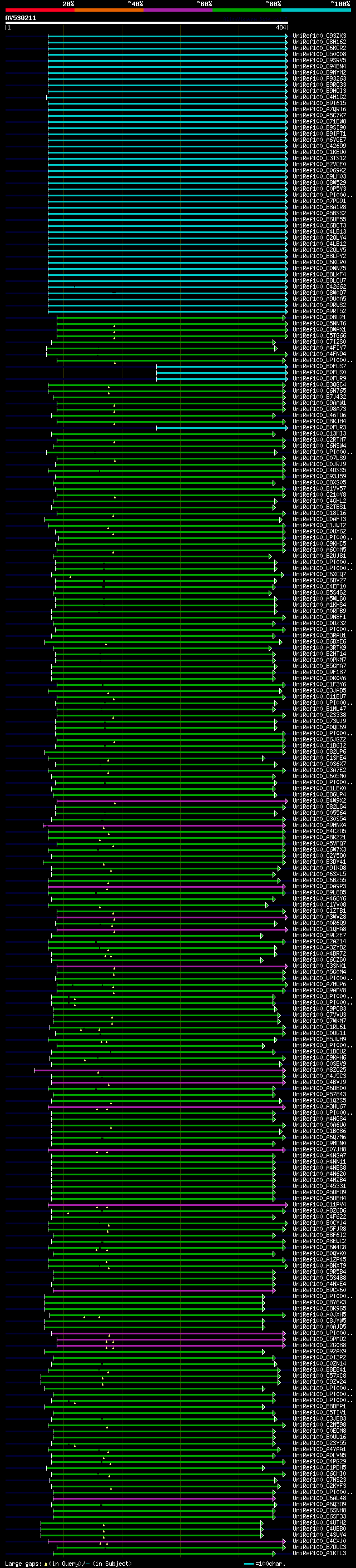Viewport: 356px width, 1568px height.
Task: Open hit UniRef100_A7PG91
Action: tap(319, 201)
